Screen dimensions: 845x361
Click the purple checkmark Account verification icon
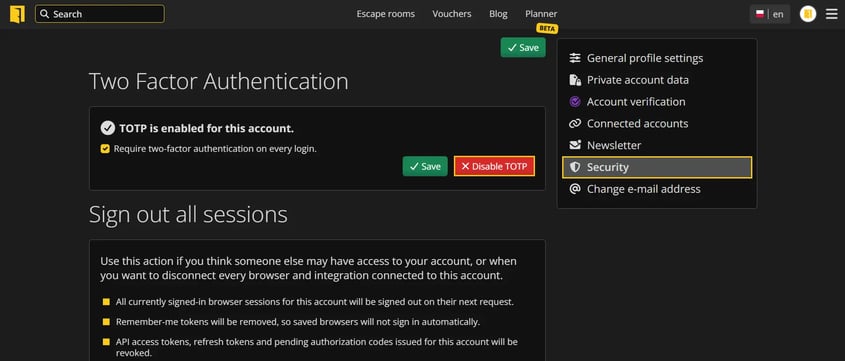(x=575, y=102)
